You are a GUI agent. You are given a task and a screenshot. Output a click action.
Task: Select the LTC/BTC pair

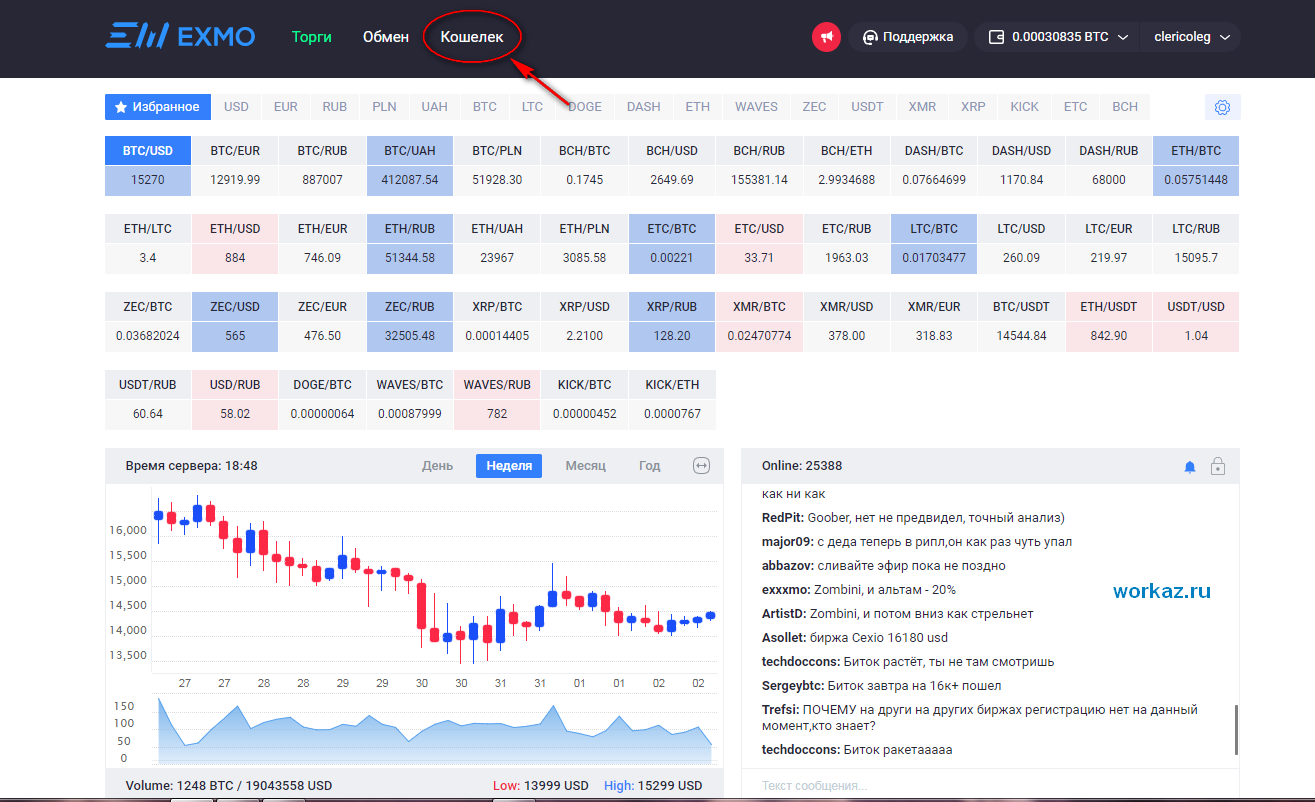pyautogui.click(x=934, y=244)
